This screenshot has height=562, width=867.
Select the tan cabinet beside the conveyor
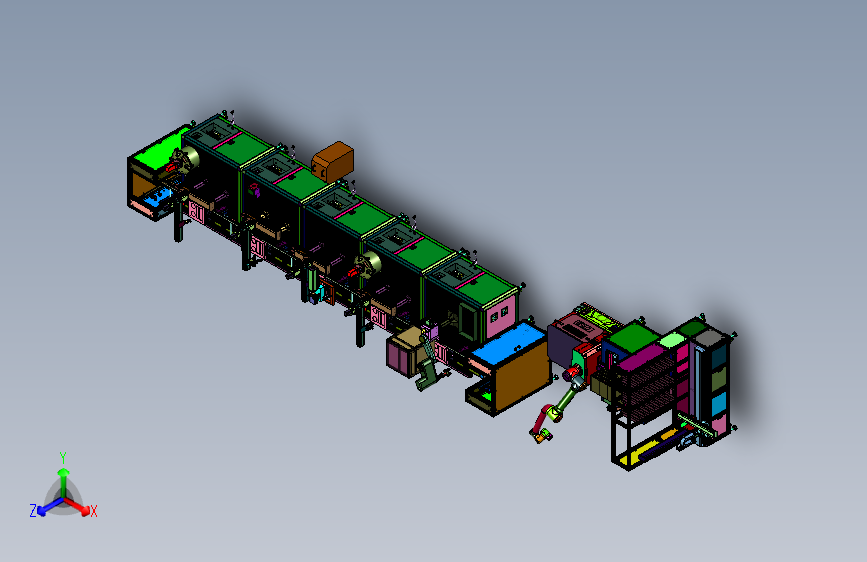point(405,350)
